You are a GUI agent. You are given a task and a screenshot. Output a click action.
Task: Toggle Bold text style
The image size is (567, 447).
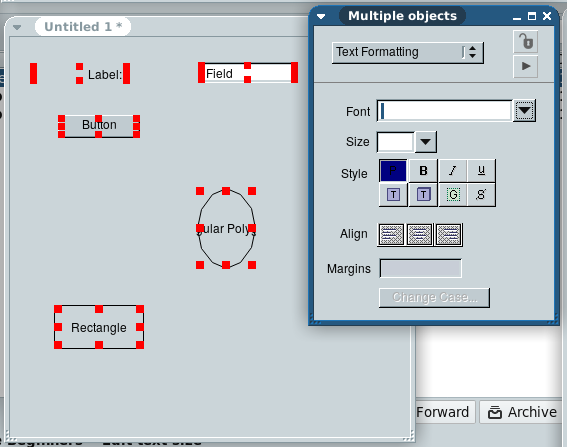pyautogui.click(x=423, y=171)
